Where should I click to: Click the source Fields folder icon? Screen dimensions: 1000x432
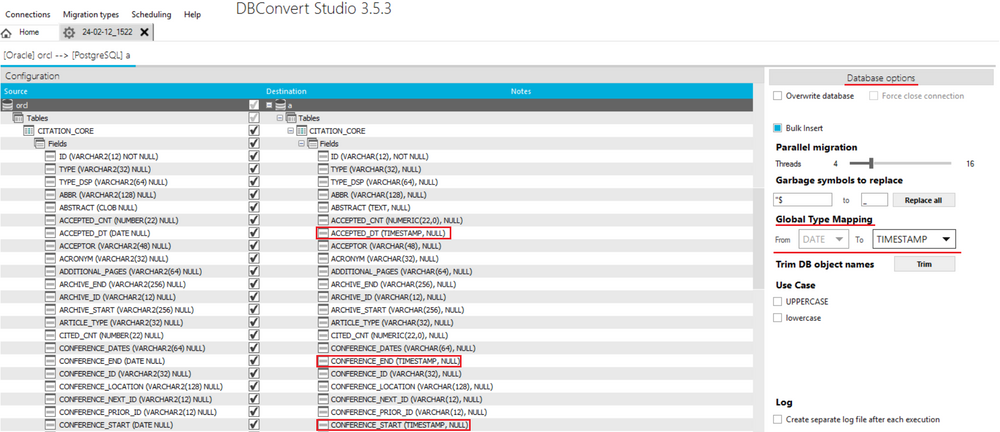(x=39, y=144)
